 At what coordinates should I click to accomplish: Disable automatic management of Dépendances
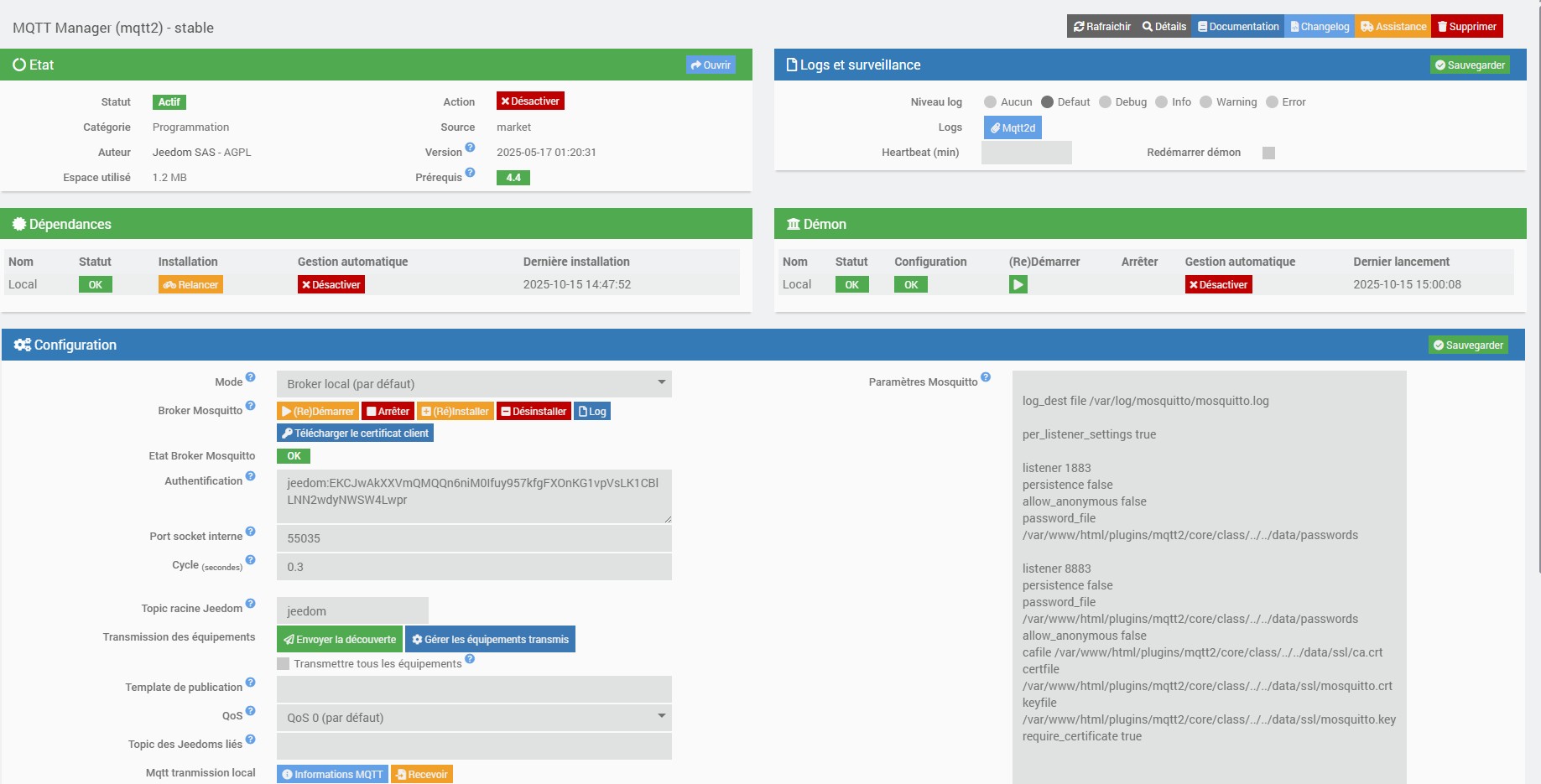(x=331, y=285)
